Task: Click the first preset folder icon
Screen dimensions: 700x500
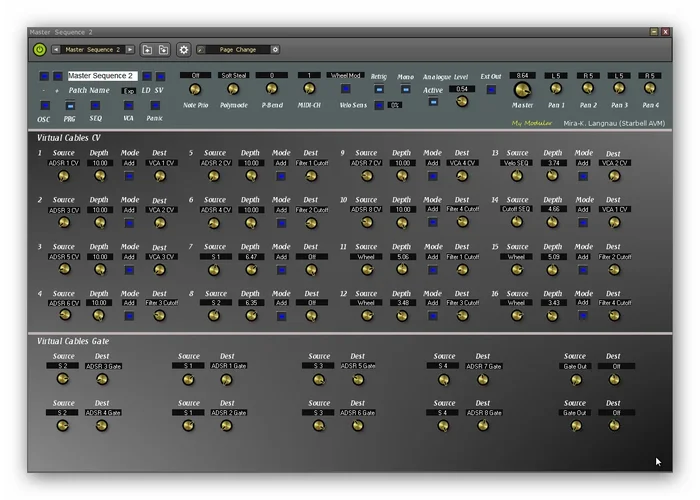Action: (x=147, y=49)
